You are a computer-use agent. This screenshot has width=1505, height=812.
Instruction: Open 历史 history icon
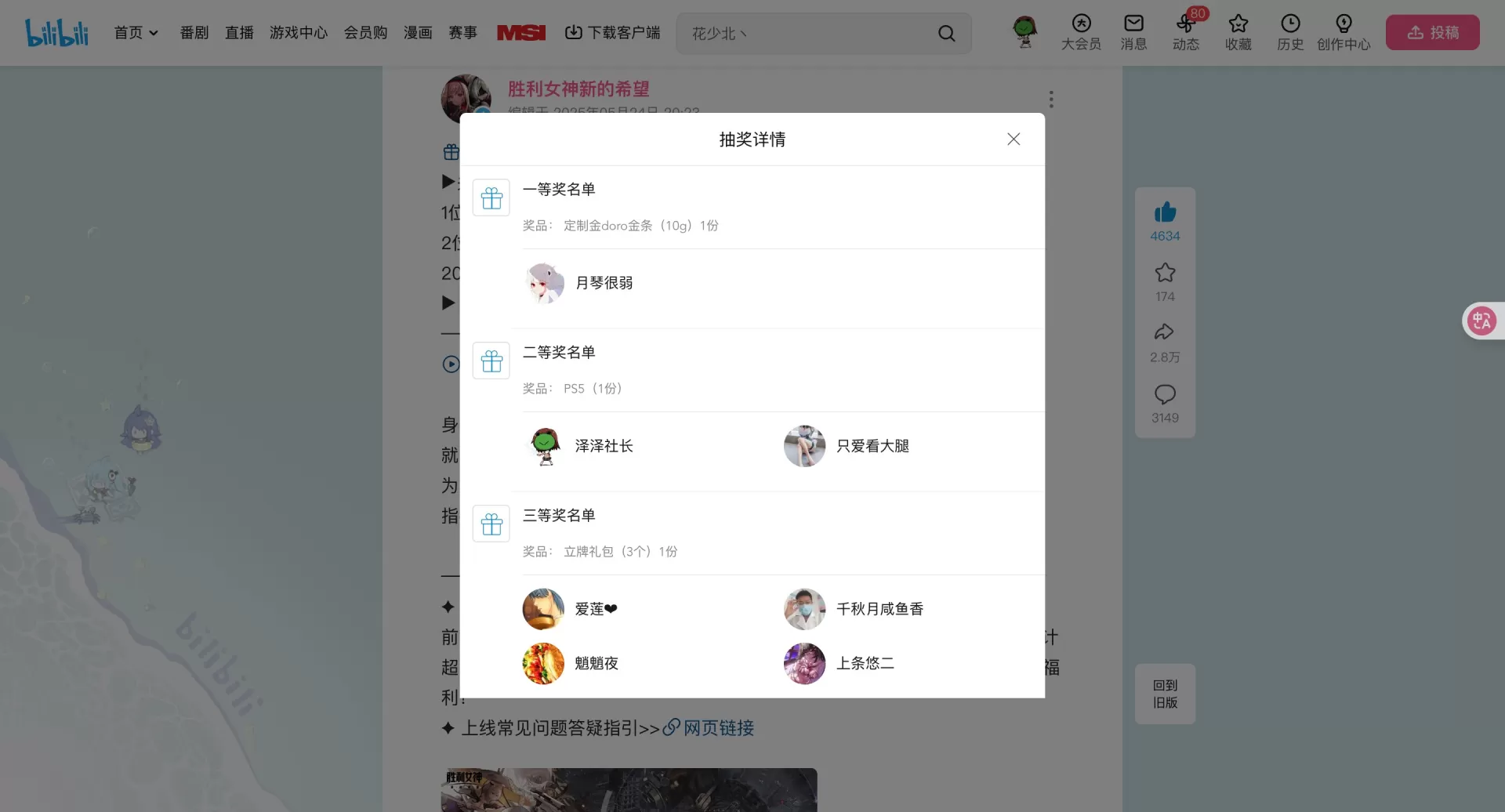coord(1290,33)
